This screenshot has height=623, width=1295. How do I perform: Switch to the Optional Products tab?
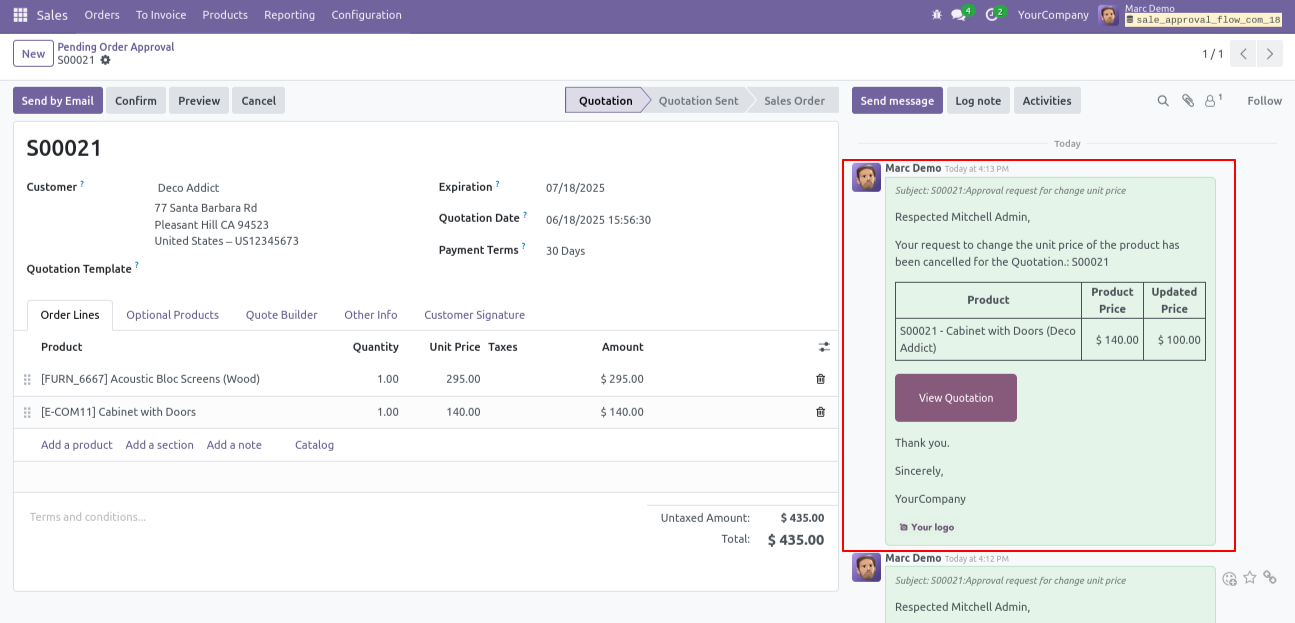[173, 315]
